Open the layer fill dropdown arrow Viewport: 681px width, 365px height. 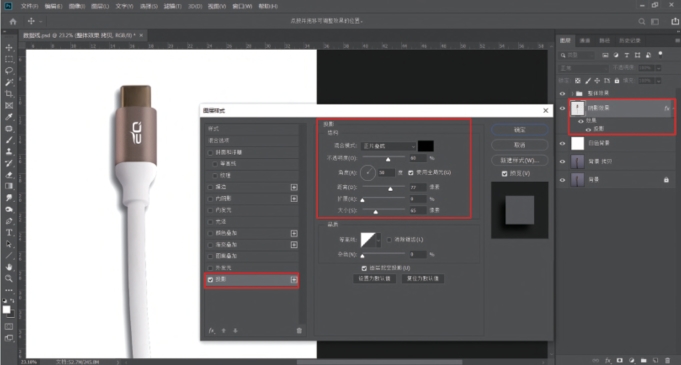[x=659, y=81]
